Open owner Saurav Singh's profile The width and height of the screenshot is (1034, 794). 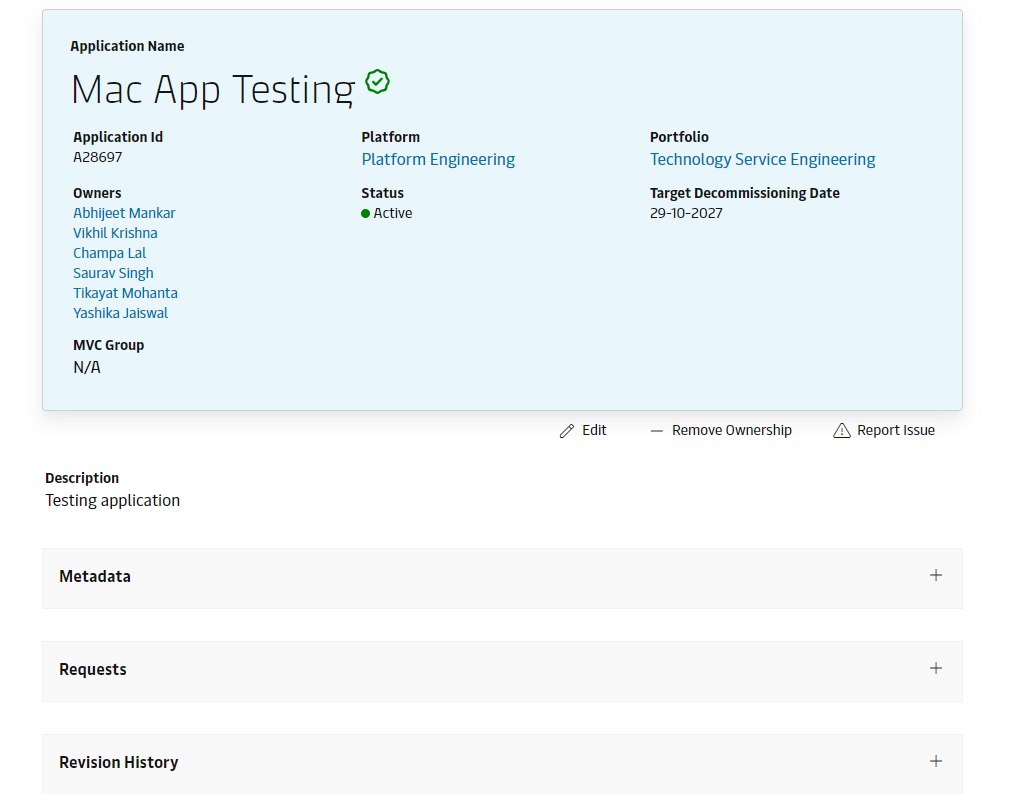click(x=113, y=274)
